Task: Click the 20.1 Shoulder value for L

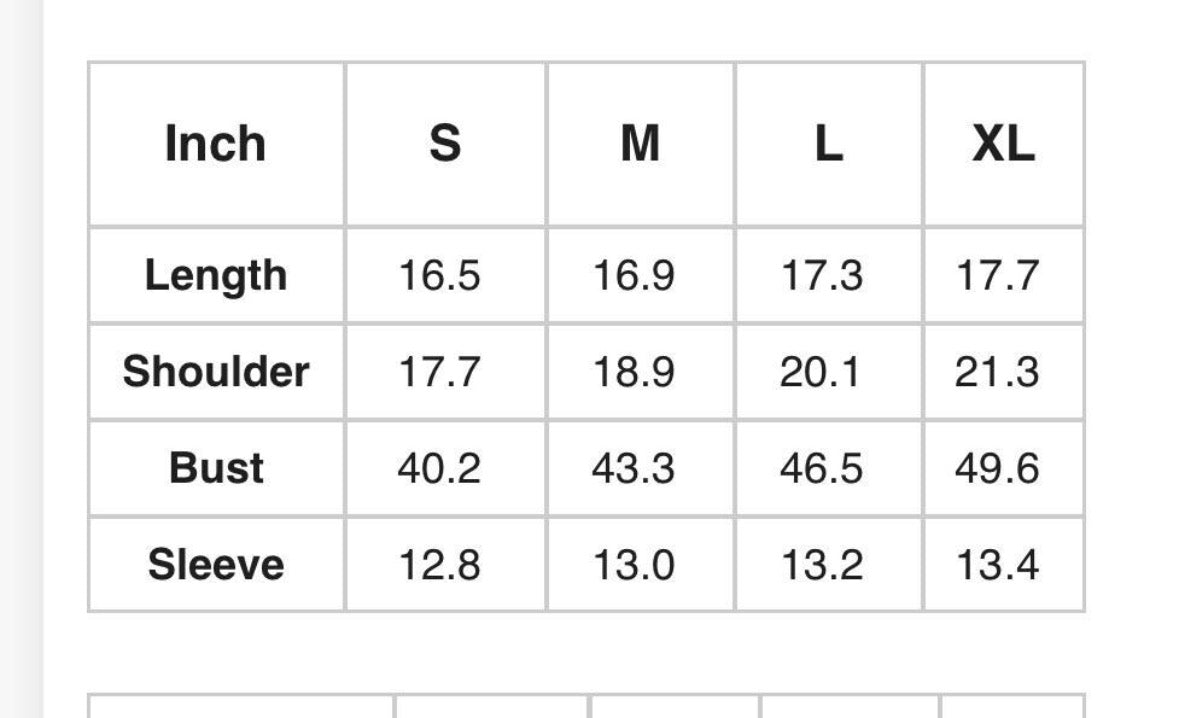Action: tap(820, 371)
